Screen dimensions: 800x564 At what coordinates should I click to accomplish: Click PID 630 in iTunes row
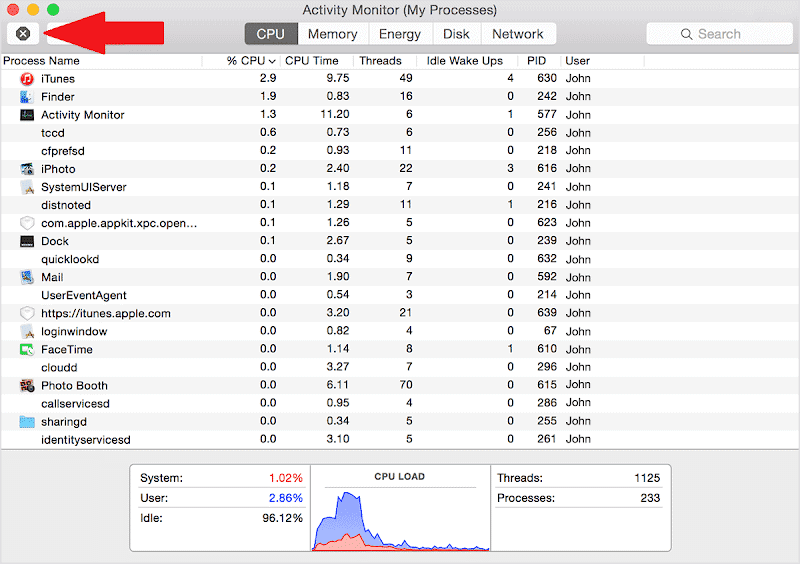[546, 78]
